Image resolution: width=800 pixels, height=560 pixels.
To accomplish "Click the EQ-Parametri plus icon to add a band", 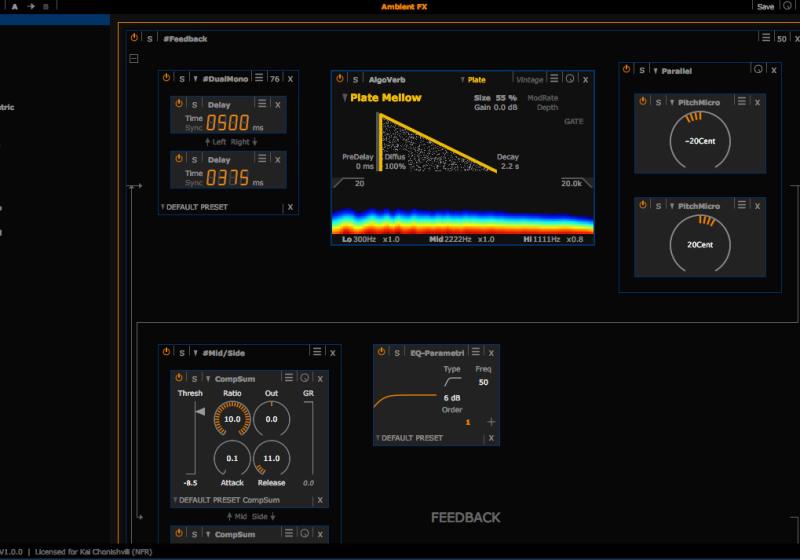I will click(491, 422).
